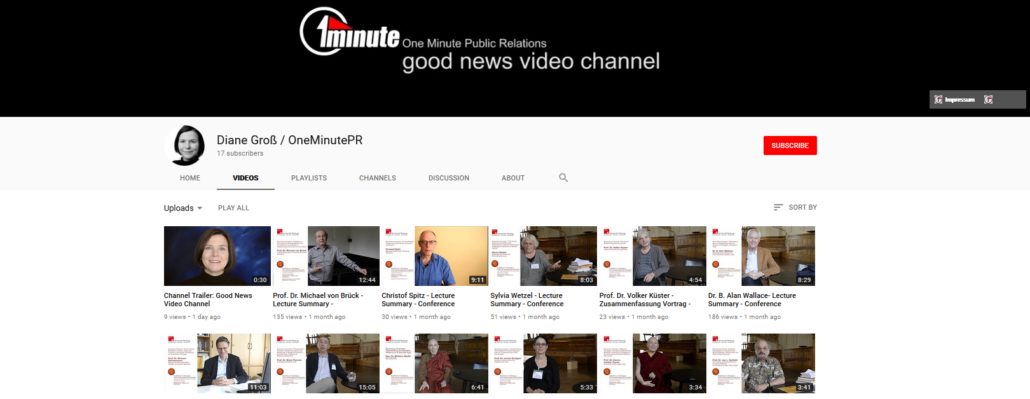1030x399 pixels.
Task: Open the Discussion tab
Action: [449, 178]
